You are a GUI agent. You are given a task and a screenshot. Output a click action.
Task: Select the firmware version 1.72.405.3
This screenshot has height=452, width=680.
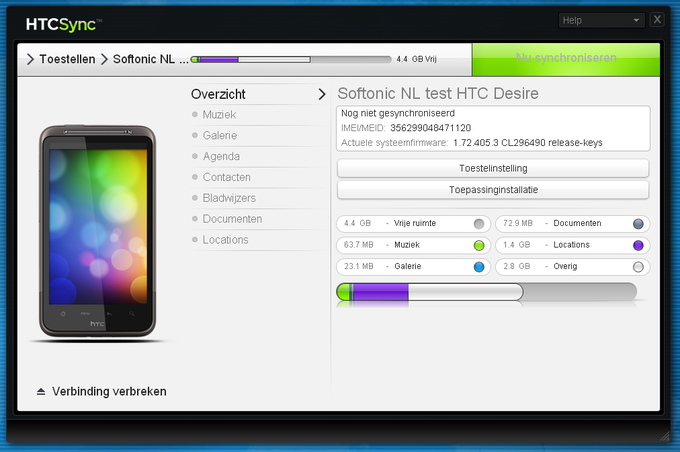pyautogui.click(x=476, y=143)
